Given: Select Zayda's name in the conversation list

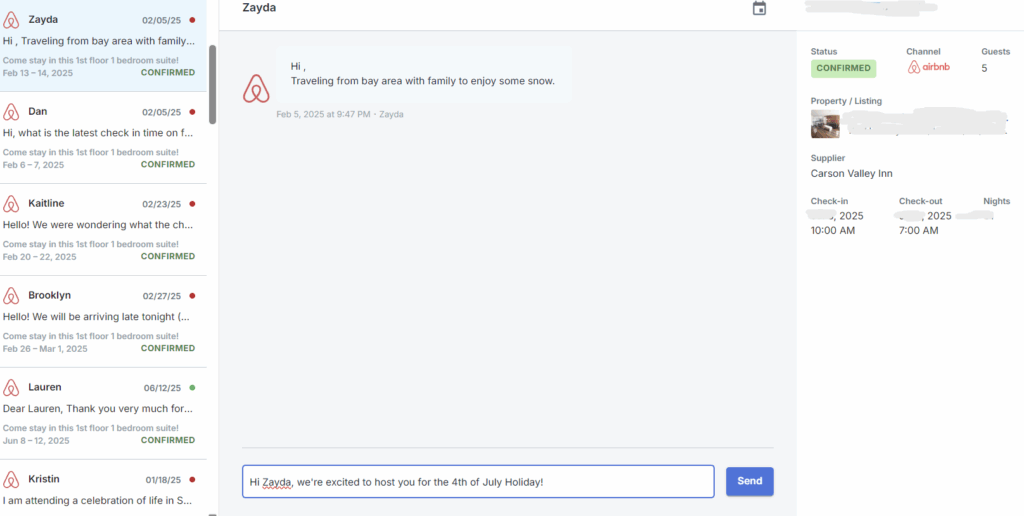Looking at the screenshot, I should click(43, 20).
